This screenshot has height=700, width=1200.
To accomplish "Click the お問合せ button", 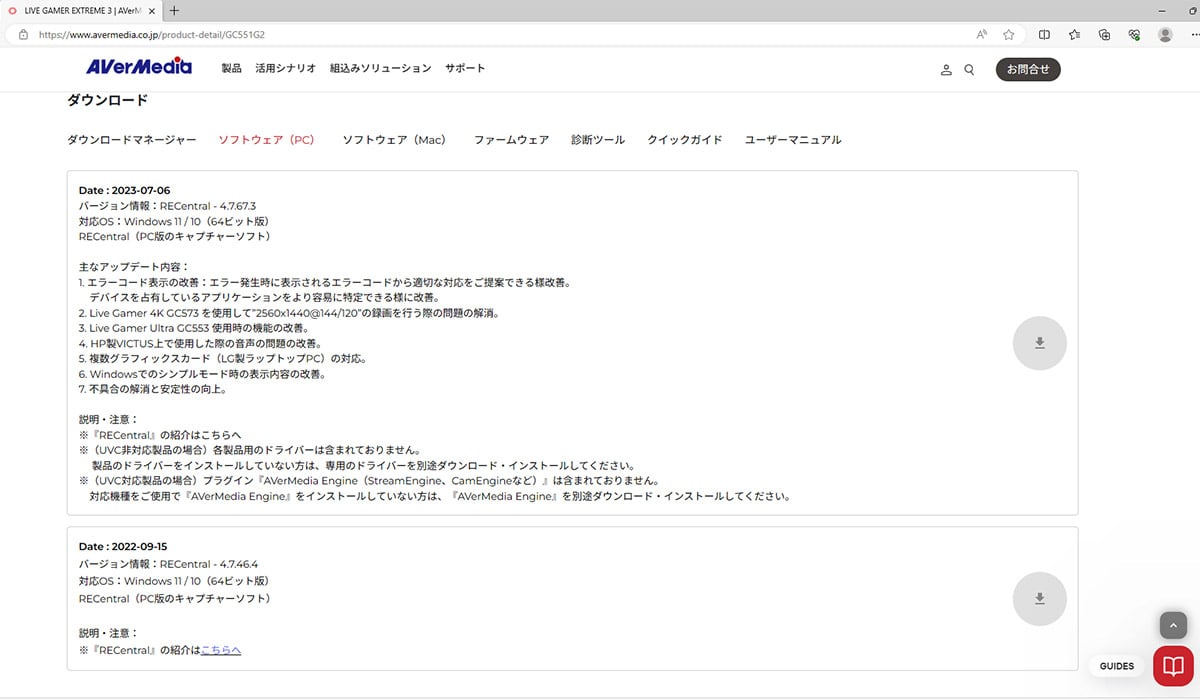I will click(x=1028, y=69).
